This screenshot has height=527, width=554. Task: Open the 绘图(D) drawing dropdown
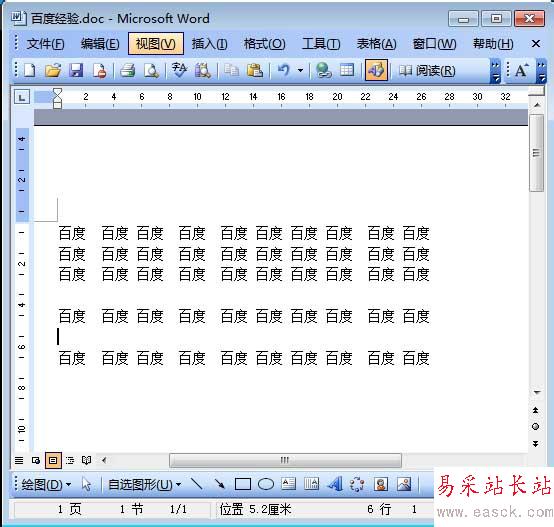pyautogui.click(x=46, y=484)
